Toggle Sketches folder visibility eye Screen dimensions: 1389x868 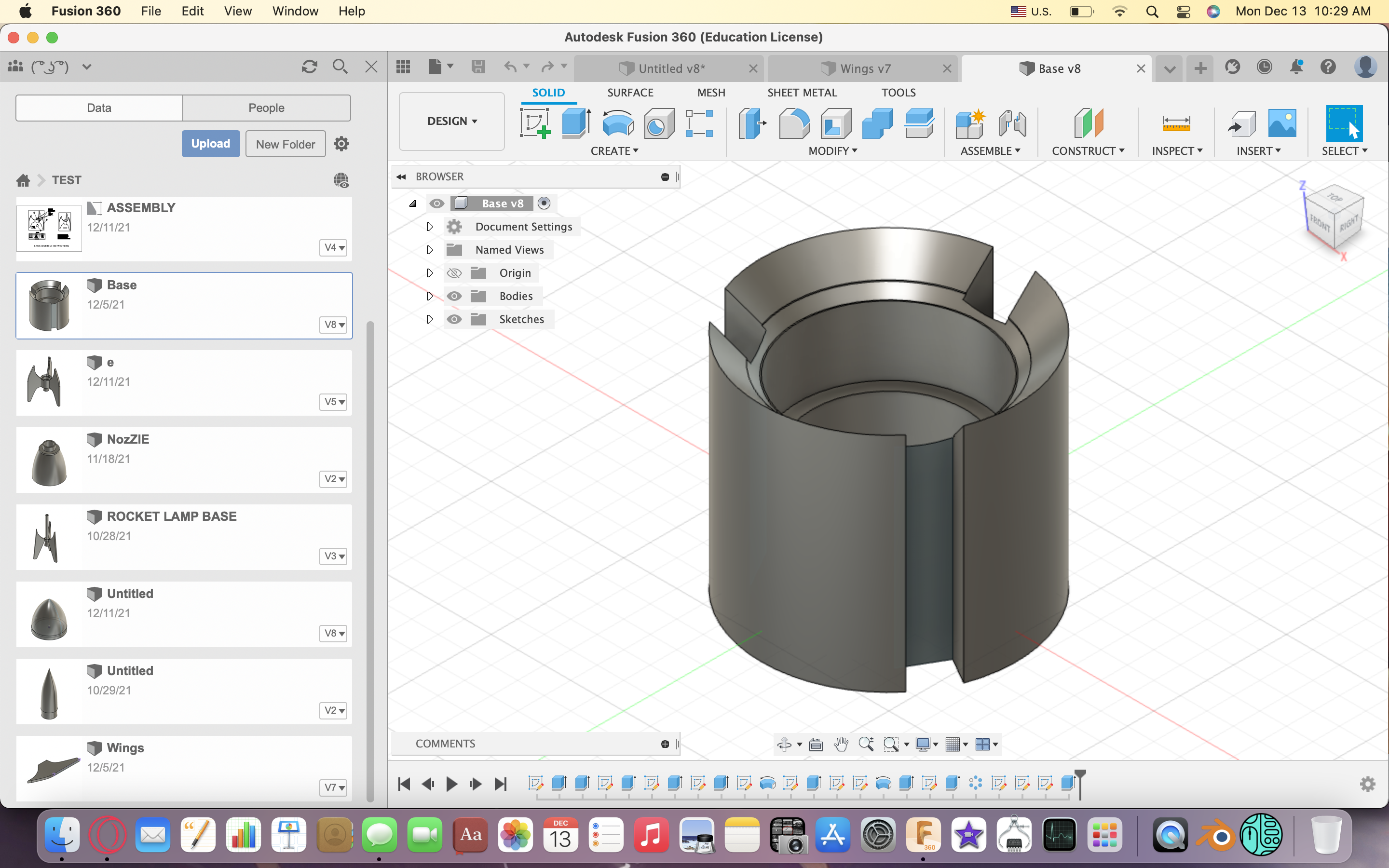pos(454,319)
